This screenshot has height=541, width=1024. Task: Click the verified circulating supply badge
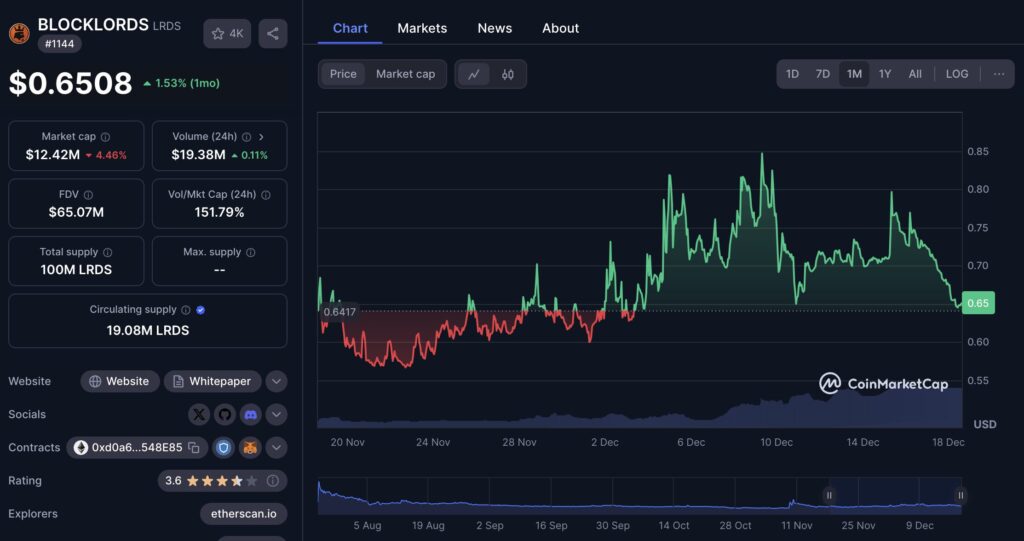(200, 310)
